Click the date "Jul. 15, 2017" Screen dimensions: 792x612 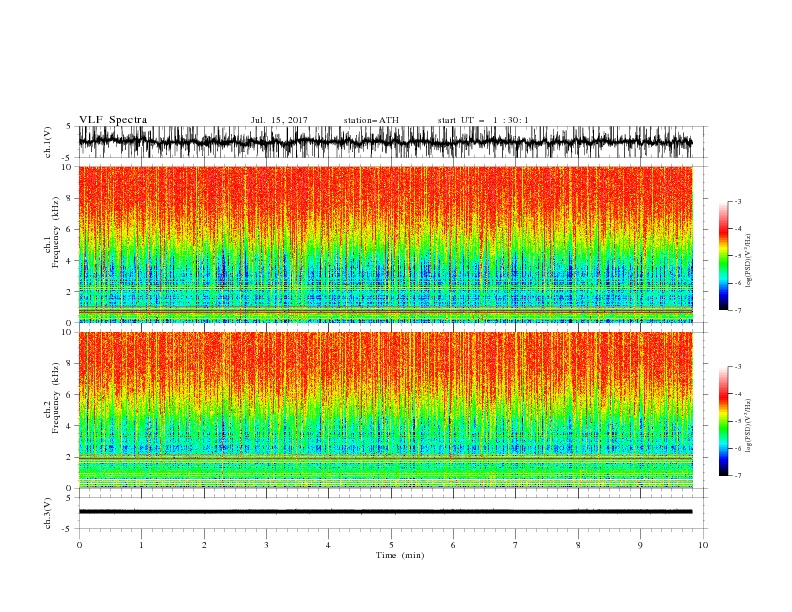point(279,120)
